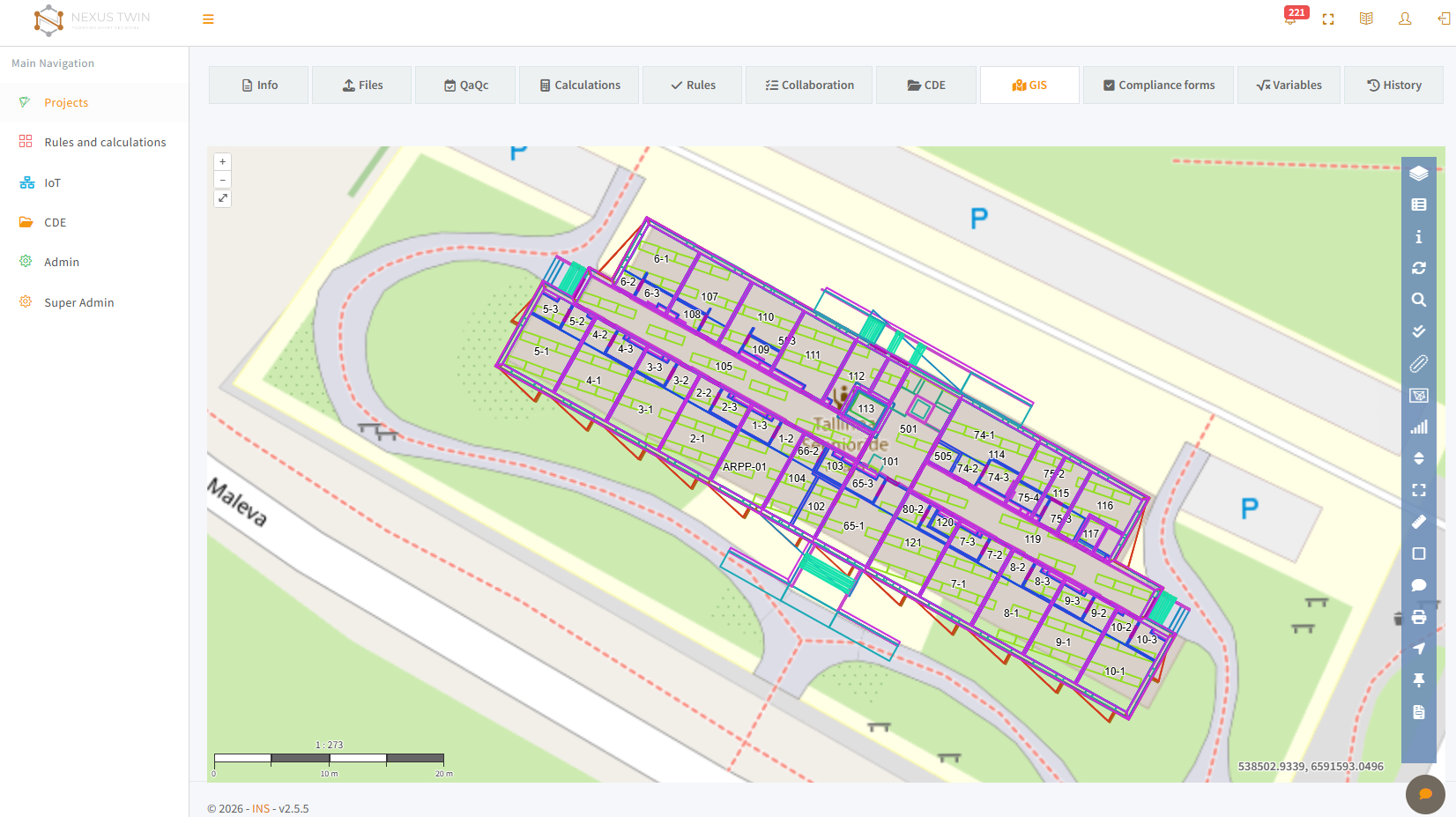Switch to the History tab
Screen dimensions: 1456x817
pyautogui.click(x=1393, y=85)
